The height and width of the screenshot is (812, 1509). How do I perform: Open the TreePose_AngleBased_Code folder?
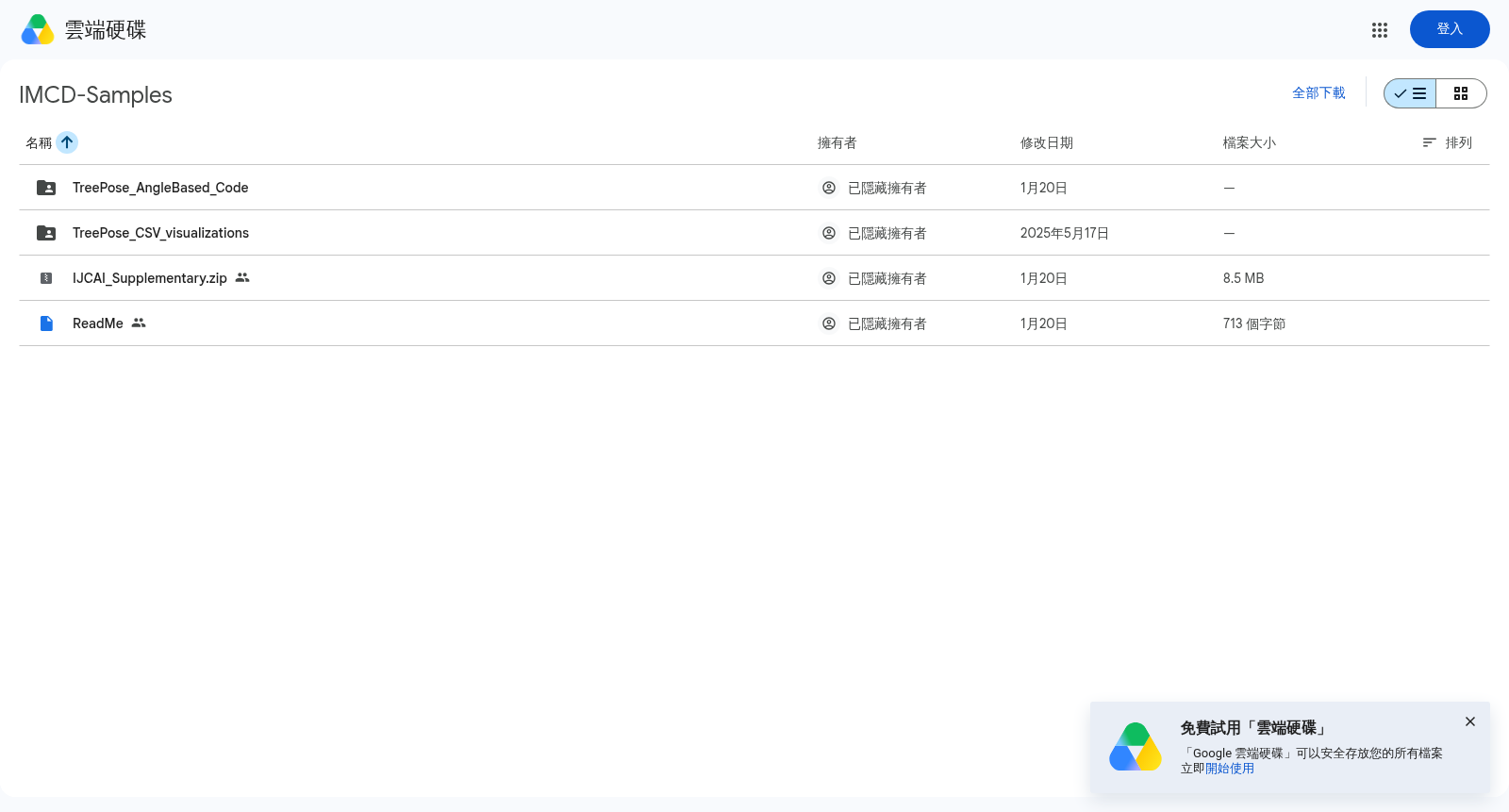(160, 188)
